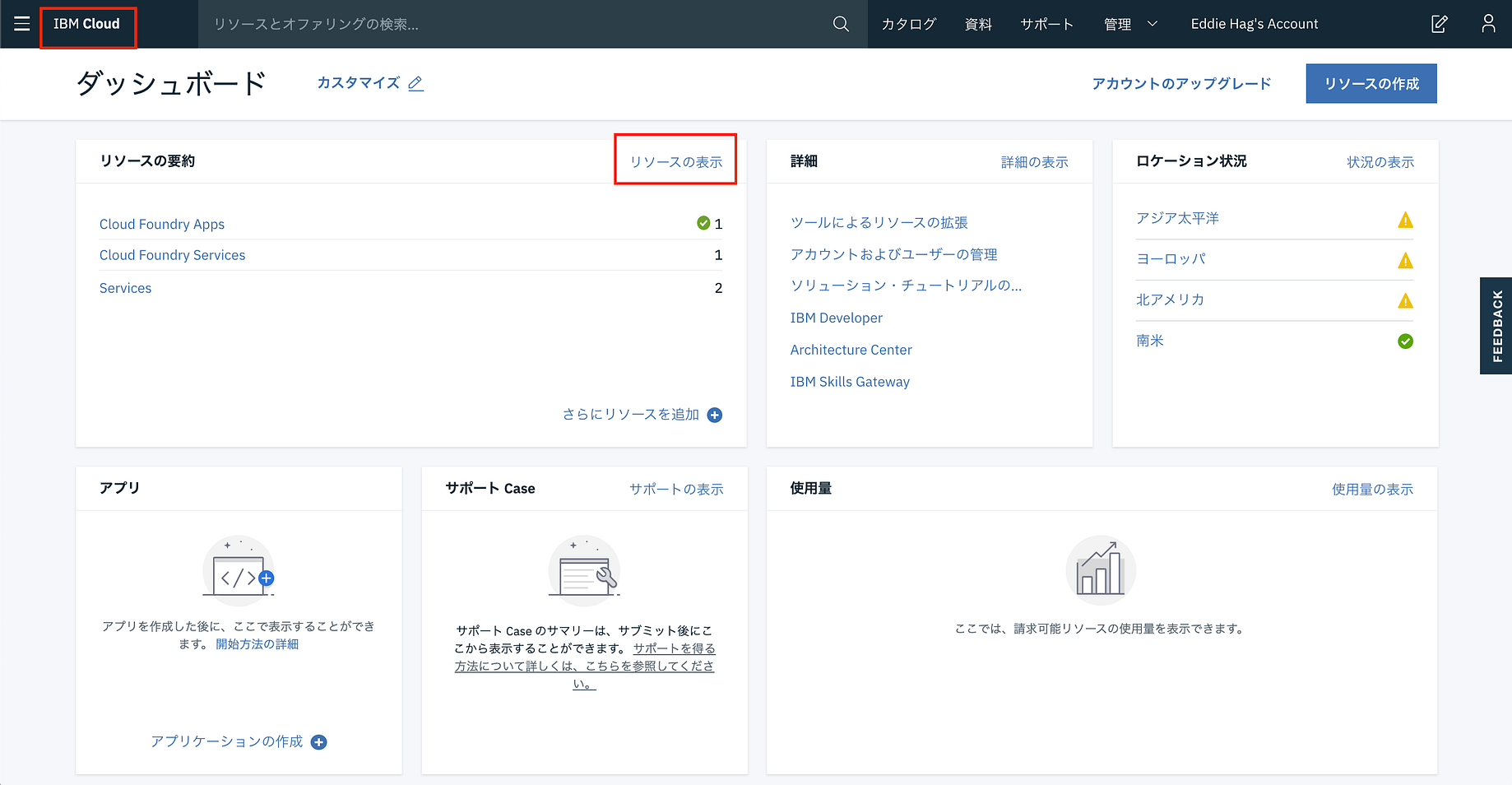Click the plus icon beside アプリケーションの作成
This screenshot has width=1512, height=785.
319,742
